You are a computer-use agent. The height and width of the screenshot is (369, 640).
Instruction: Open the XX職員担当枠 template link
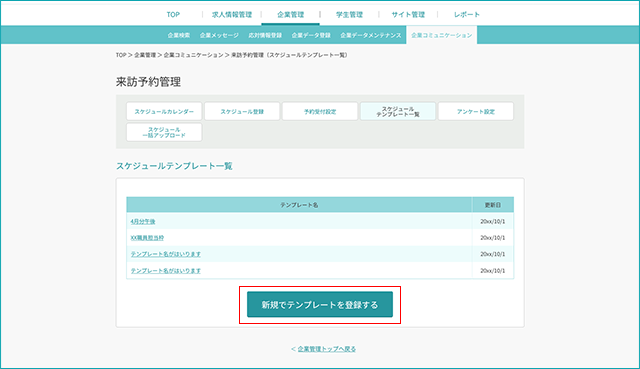147,238
